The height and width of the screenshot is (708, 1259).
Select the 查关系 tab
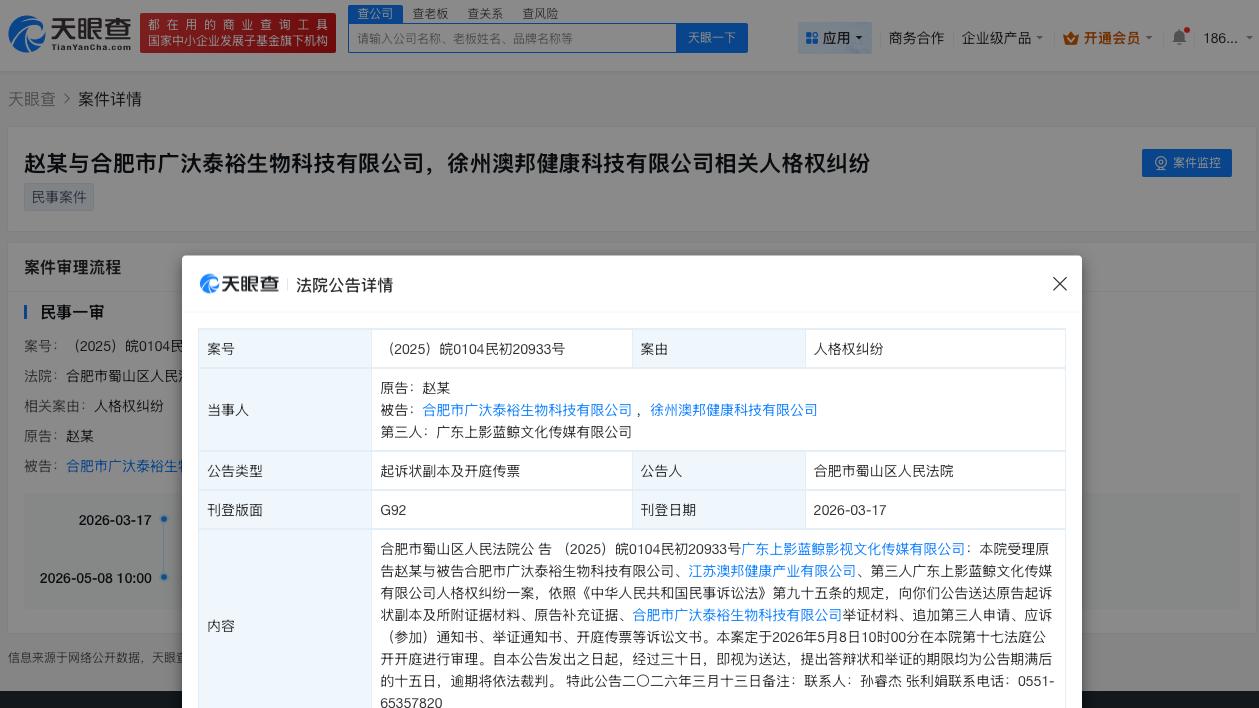click(x=484, y=13)
